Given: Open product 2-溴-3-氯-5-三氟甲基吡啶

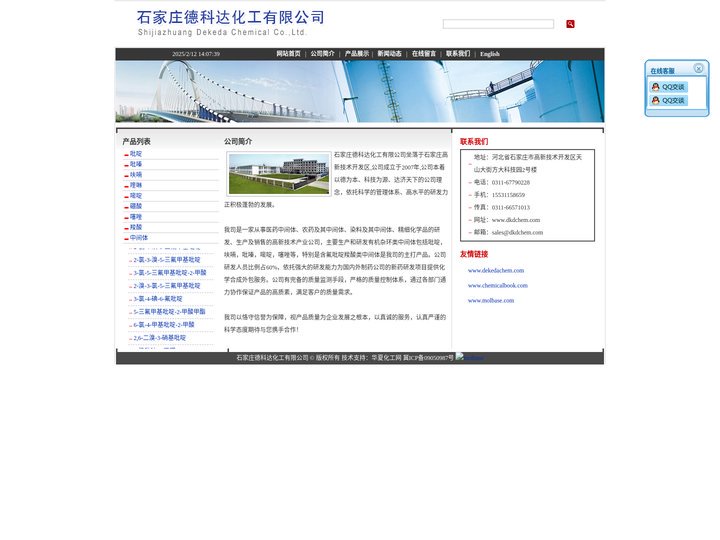Looking at the screenshot, I should (167, 286).
